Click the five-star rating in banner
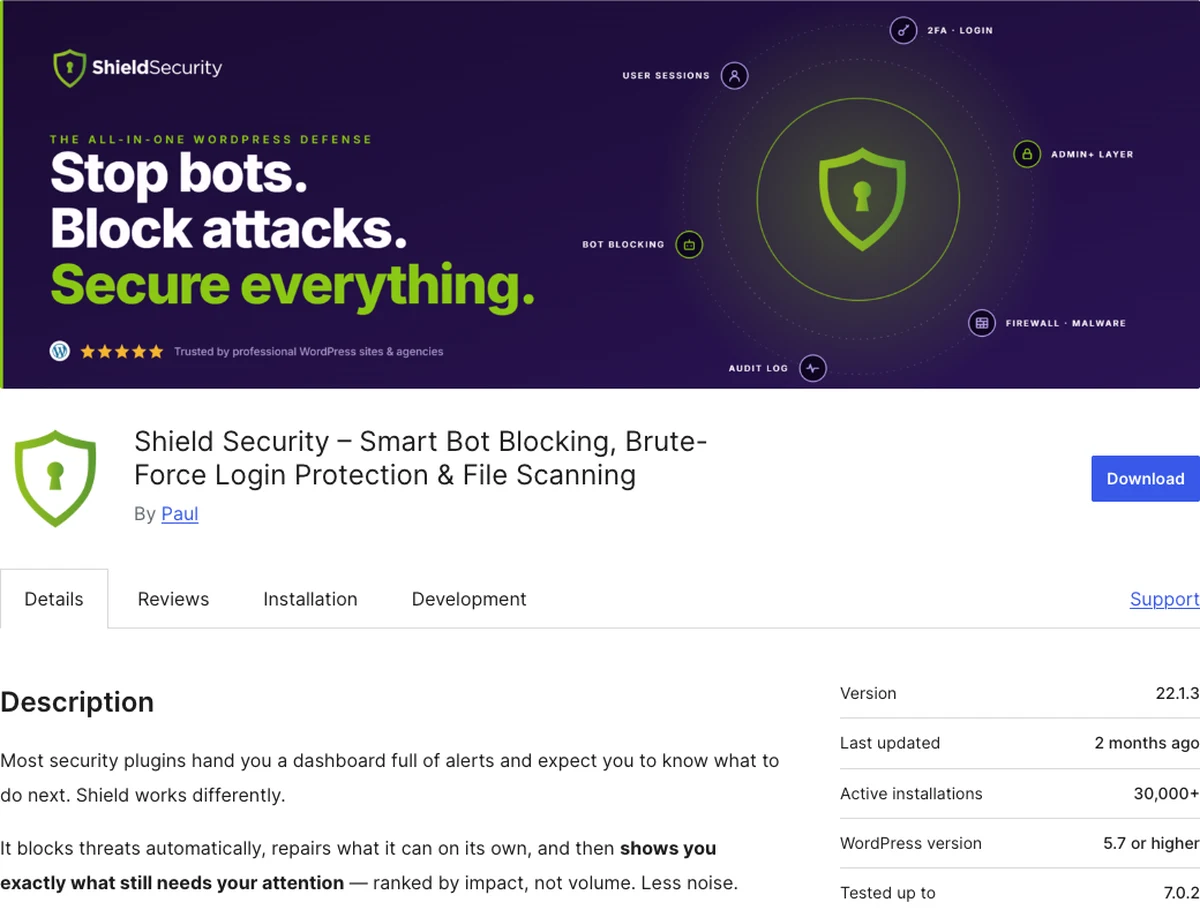The width and height of the screenshot is (1200, 910). point(121,351)
